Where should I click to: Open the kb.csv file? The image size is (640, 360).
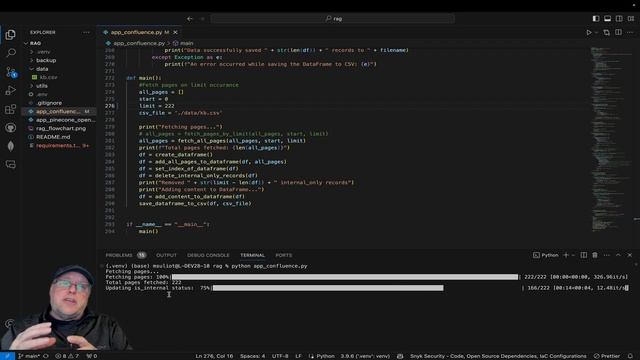[48, 77]
